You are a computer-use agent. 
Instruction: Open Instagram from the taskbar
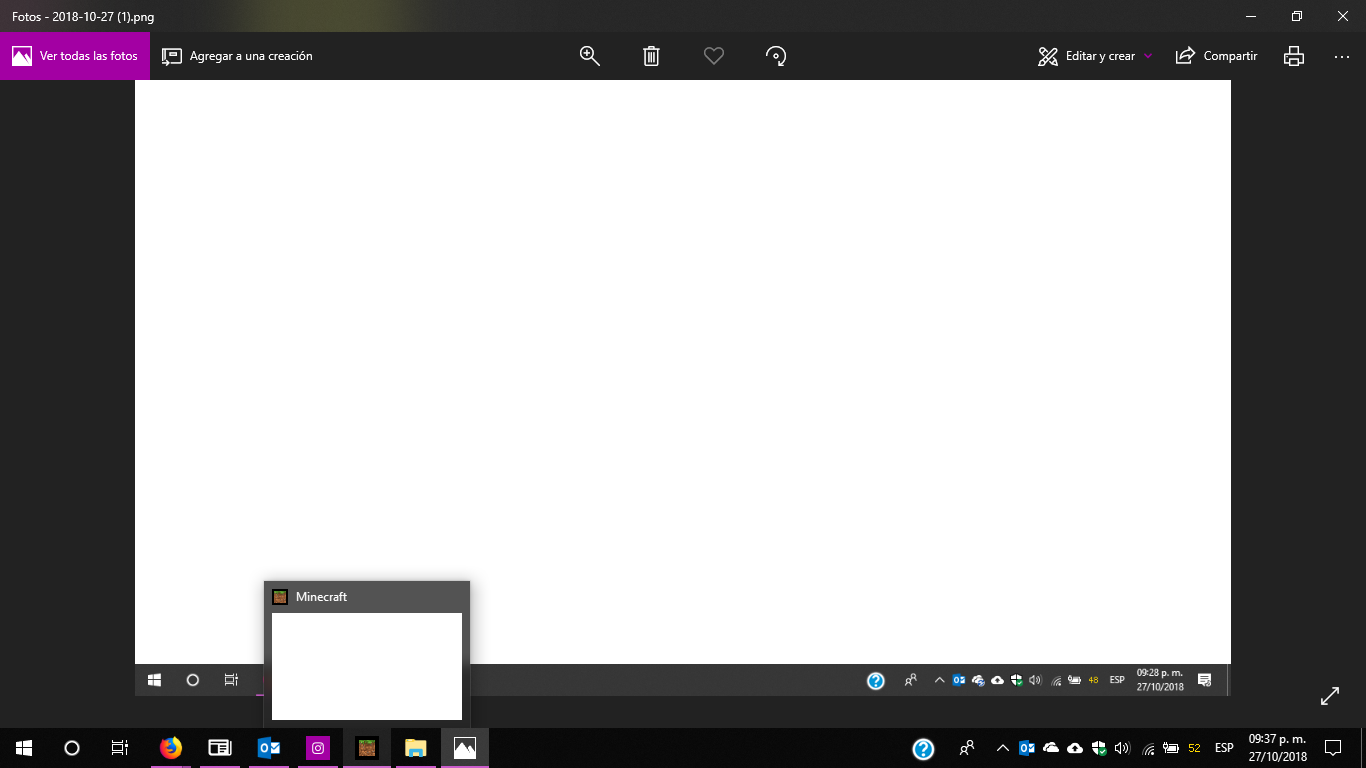tap(318, 747)
